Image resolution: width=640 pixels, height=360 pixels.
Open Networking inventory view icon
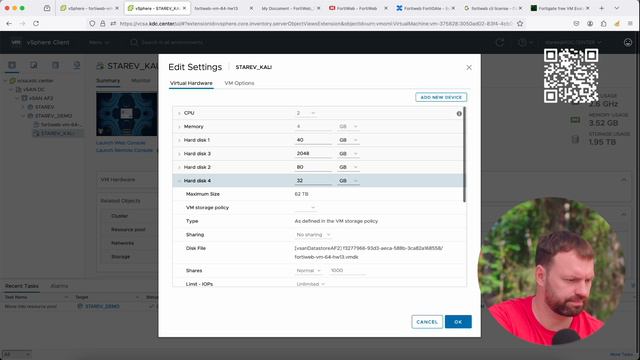[77, 65]
